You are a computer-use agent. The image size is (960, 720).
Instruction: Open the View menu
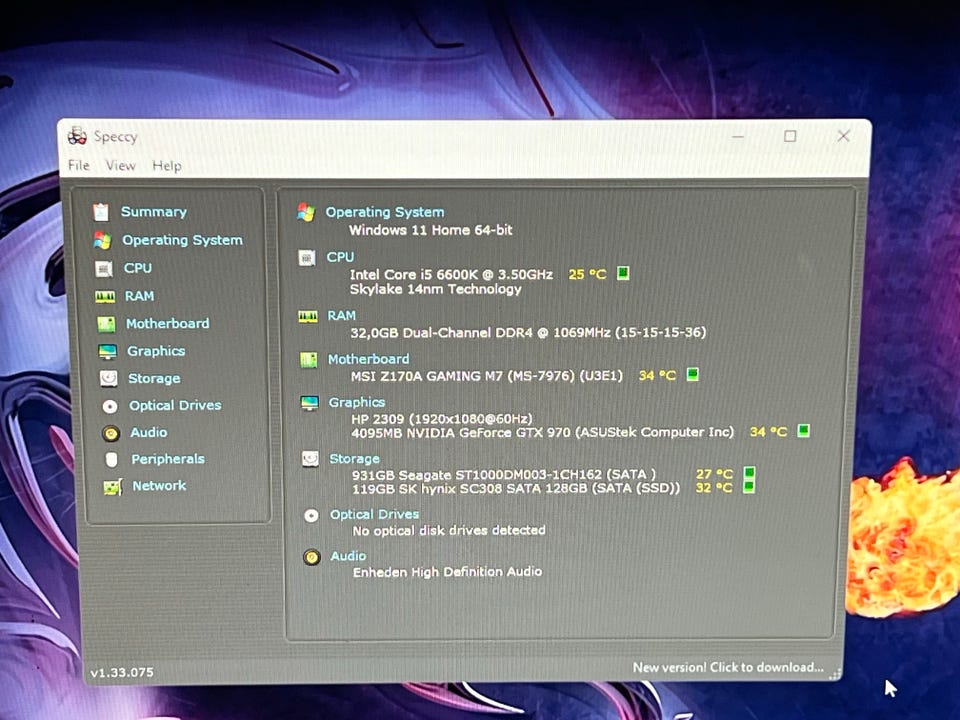pos(120,165)
